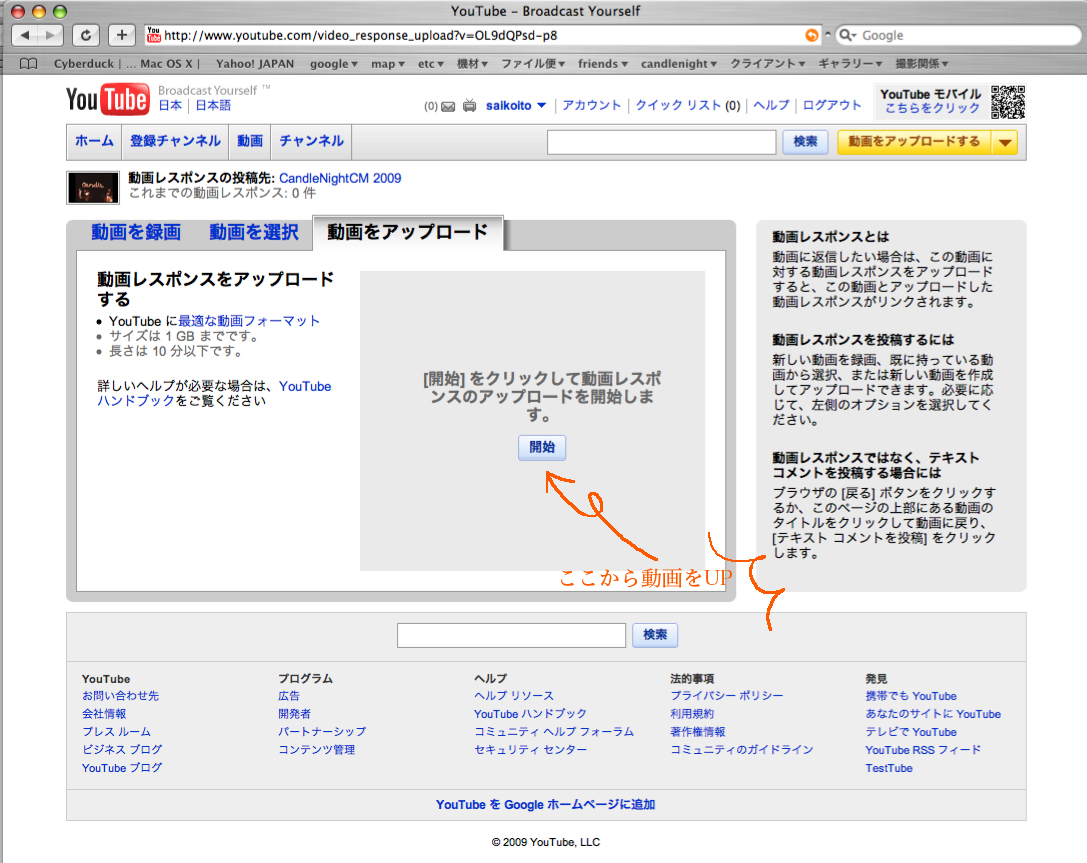Viewport: 1087px width, 863px height.
Task: Click the Safari address bar URL
Action: point(360,35)
